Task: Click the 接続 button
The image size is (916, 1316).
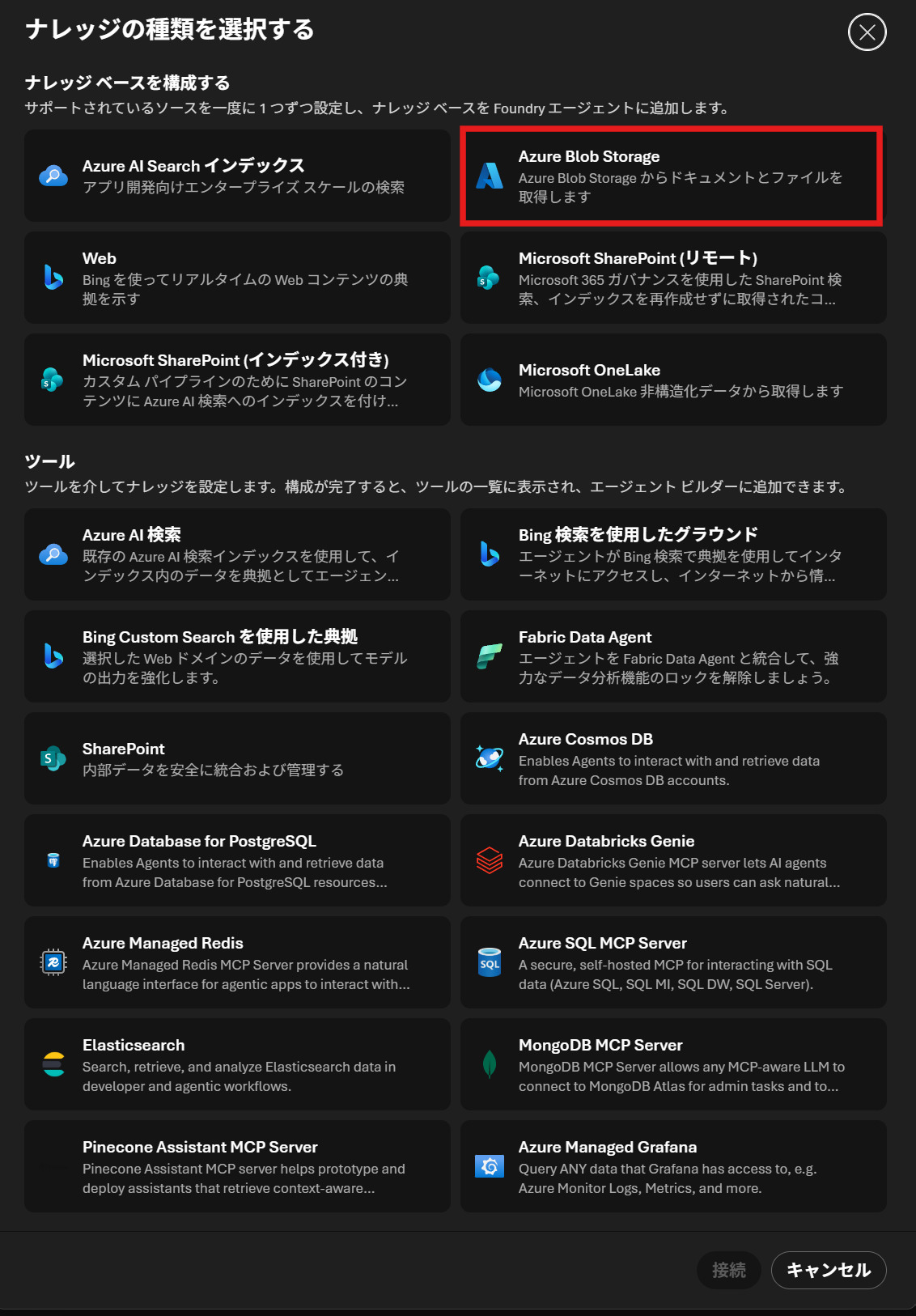Action: (x=729, y=1270)
